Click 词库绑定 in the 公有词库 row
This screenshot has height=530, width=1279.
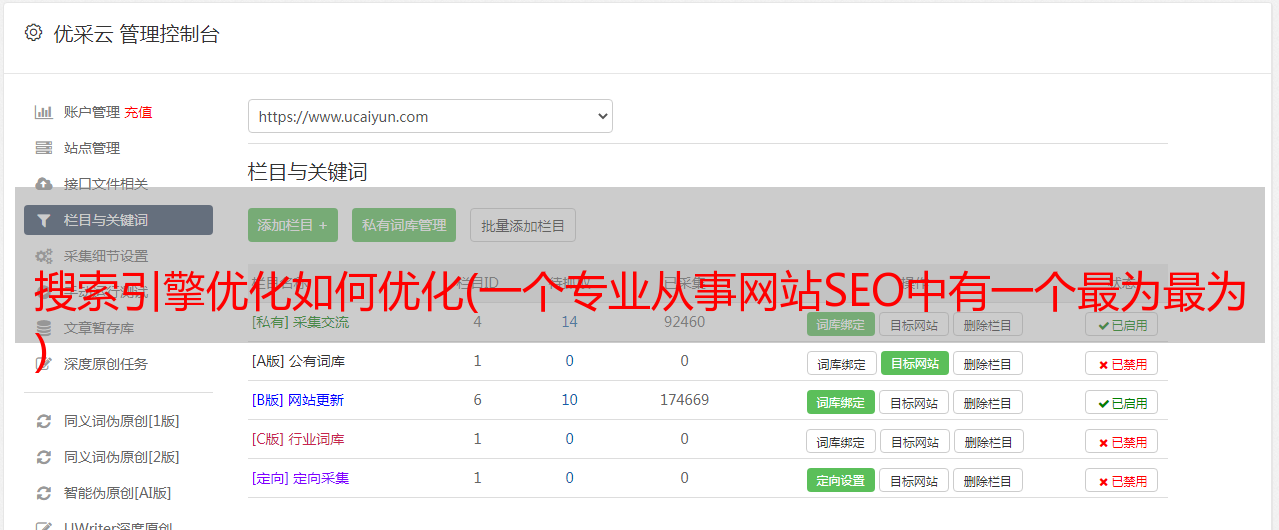841,363
